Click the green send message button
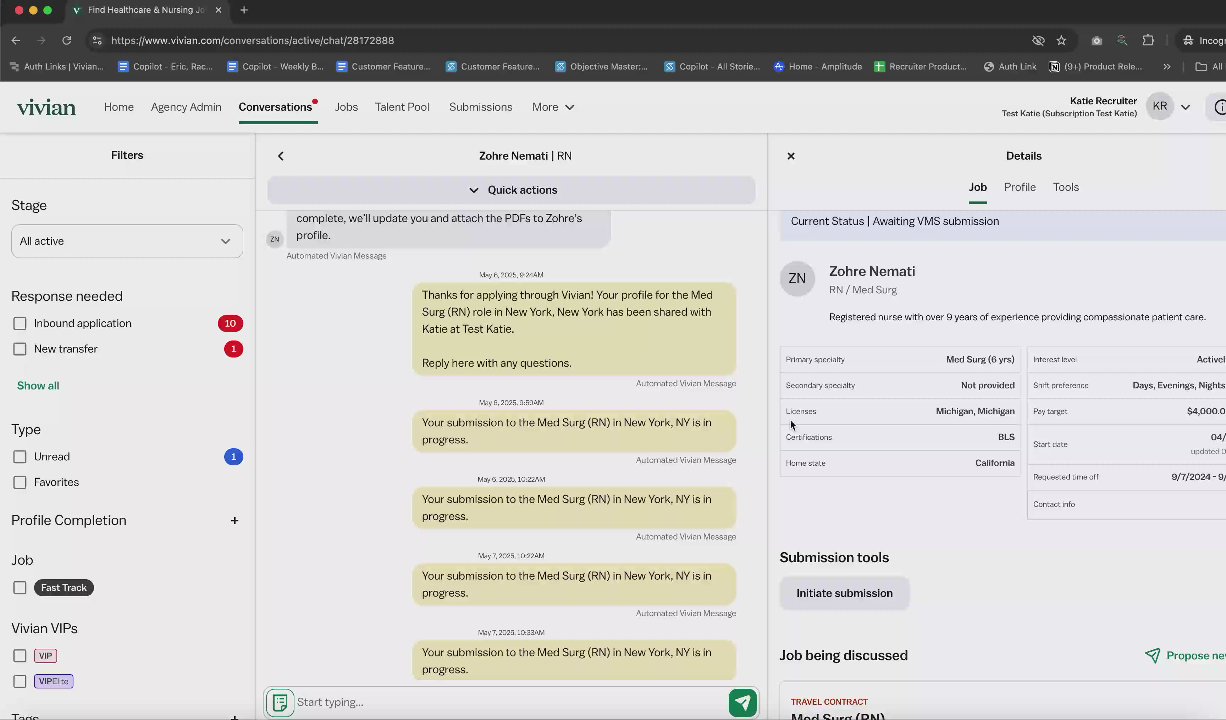The width and height of the screenshot is (1226, 720). (743, 702)
